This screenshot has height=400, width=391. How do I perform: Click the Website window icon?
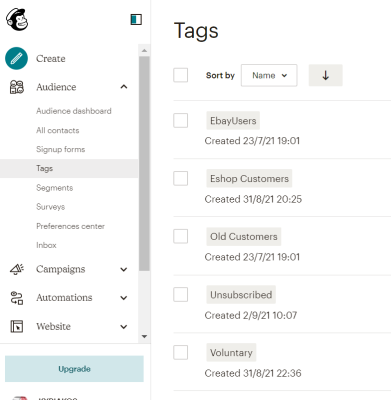pos(17,326)
